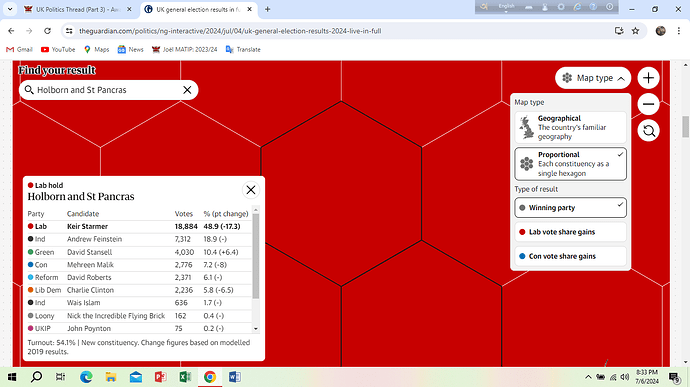Open Chrome tab search dropdown arrow
Screen dimensions: 690x387
10,9
